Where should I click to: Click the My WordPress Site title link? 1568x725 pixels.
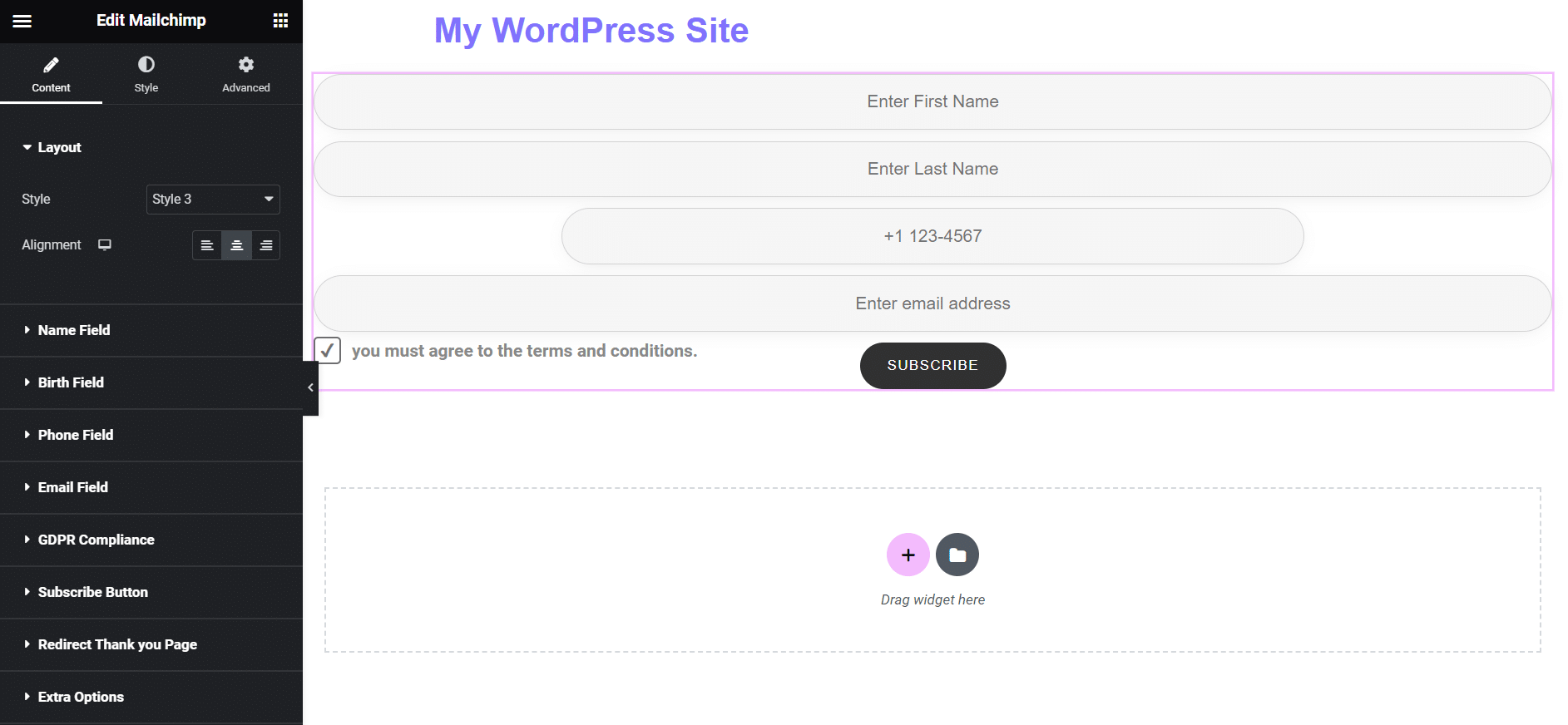click(x=591, y=31)
